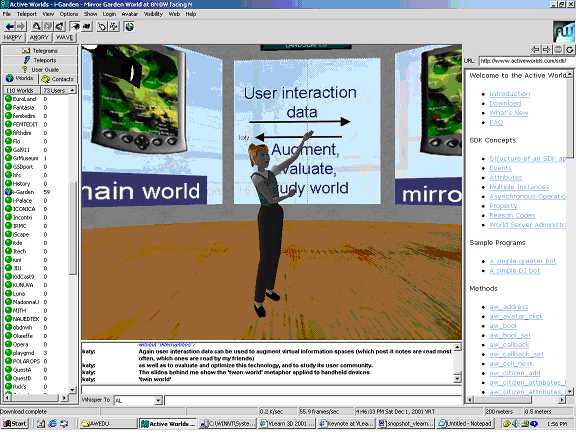576x432 pixels.
Task: Click Internet Explorer quick launch icon
Action: coord(53,424)
